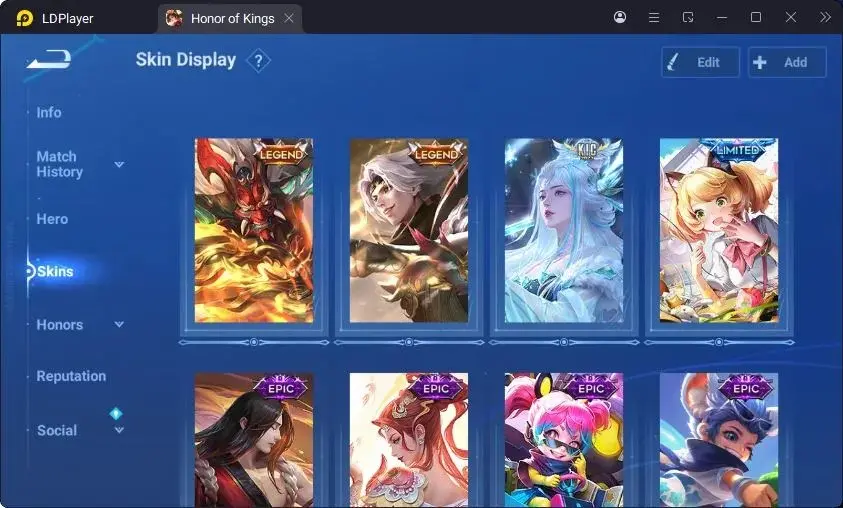The height and width of the screenshot is (508, 843).
Task: Click the Limited badge on cat-girl card
Action: click(x=738, y=150)
